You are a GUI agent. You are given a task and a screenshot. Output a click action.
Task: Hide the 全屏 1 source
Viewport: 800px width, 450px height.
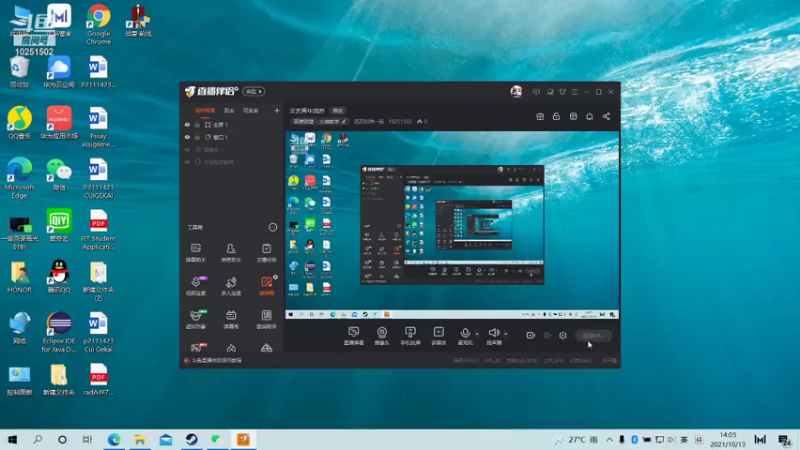(187, 124)
